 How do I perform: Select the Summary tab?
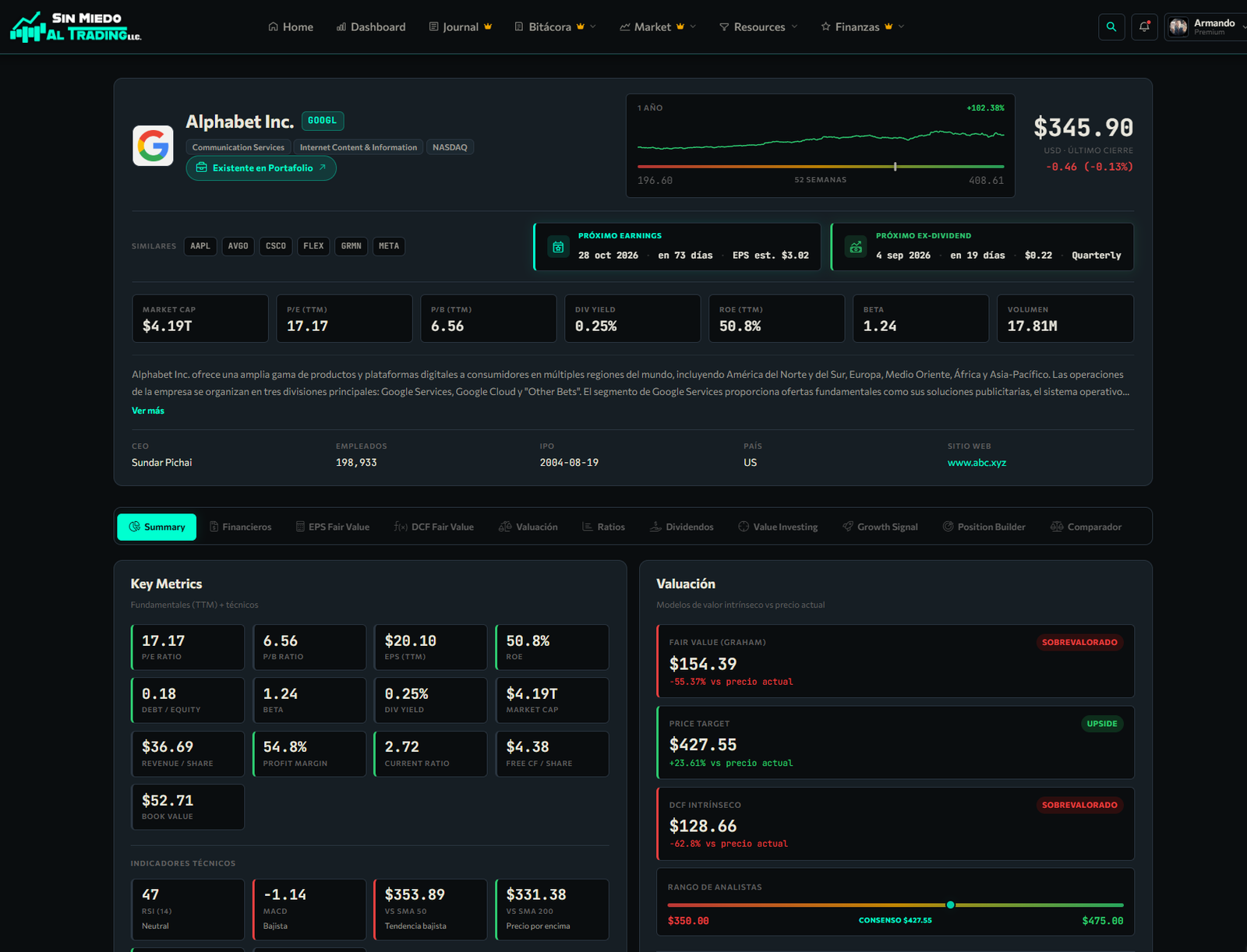157,527
